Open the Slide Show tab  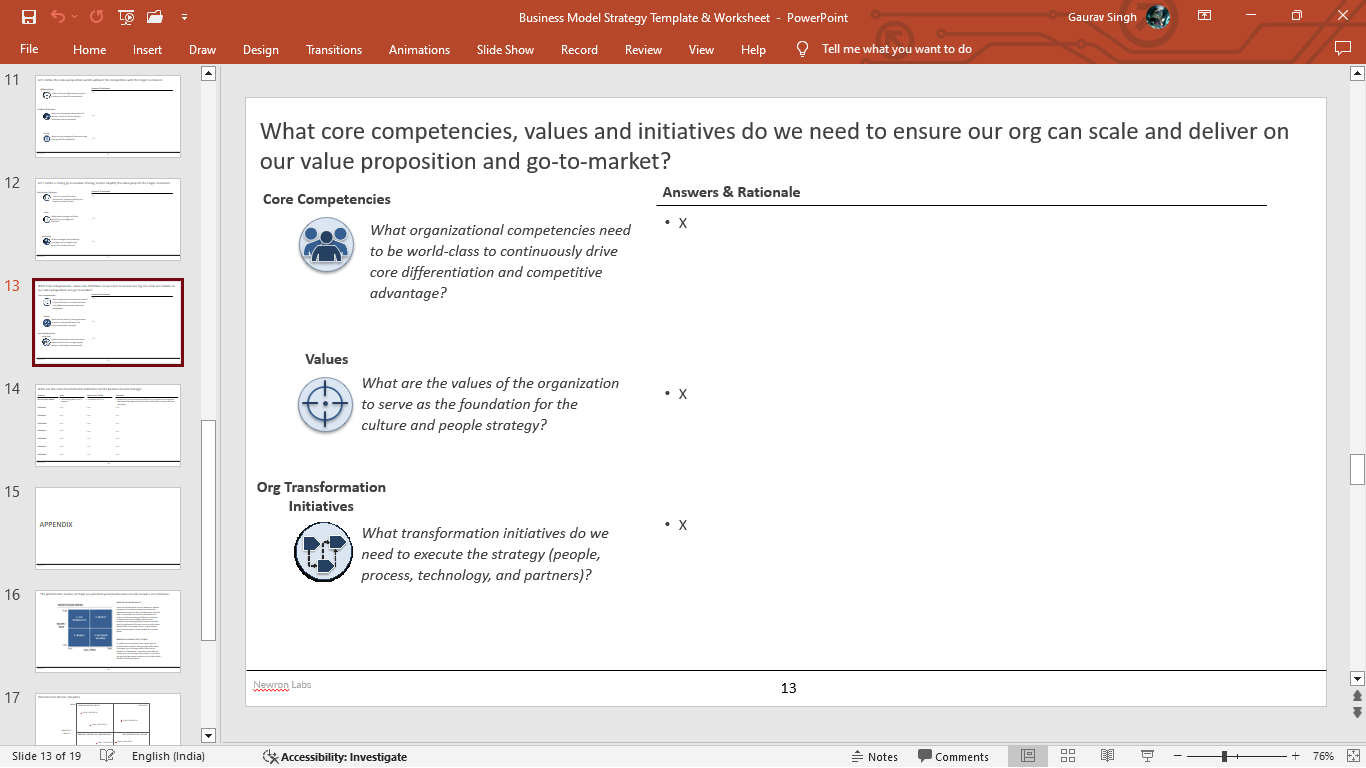coord(505,50)
